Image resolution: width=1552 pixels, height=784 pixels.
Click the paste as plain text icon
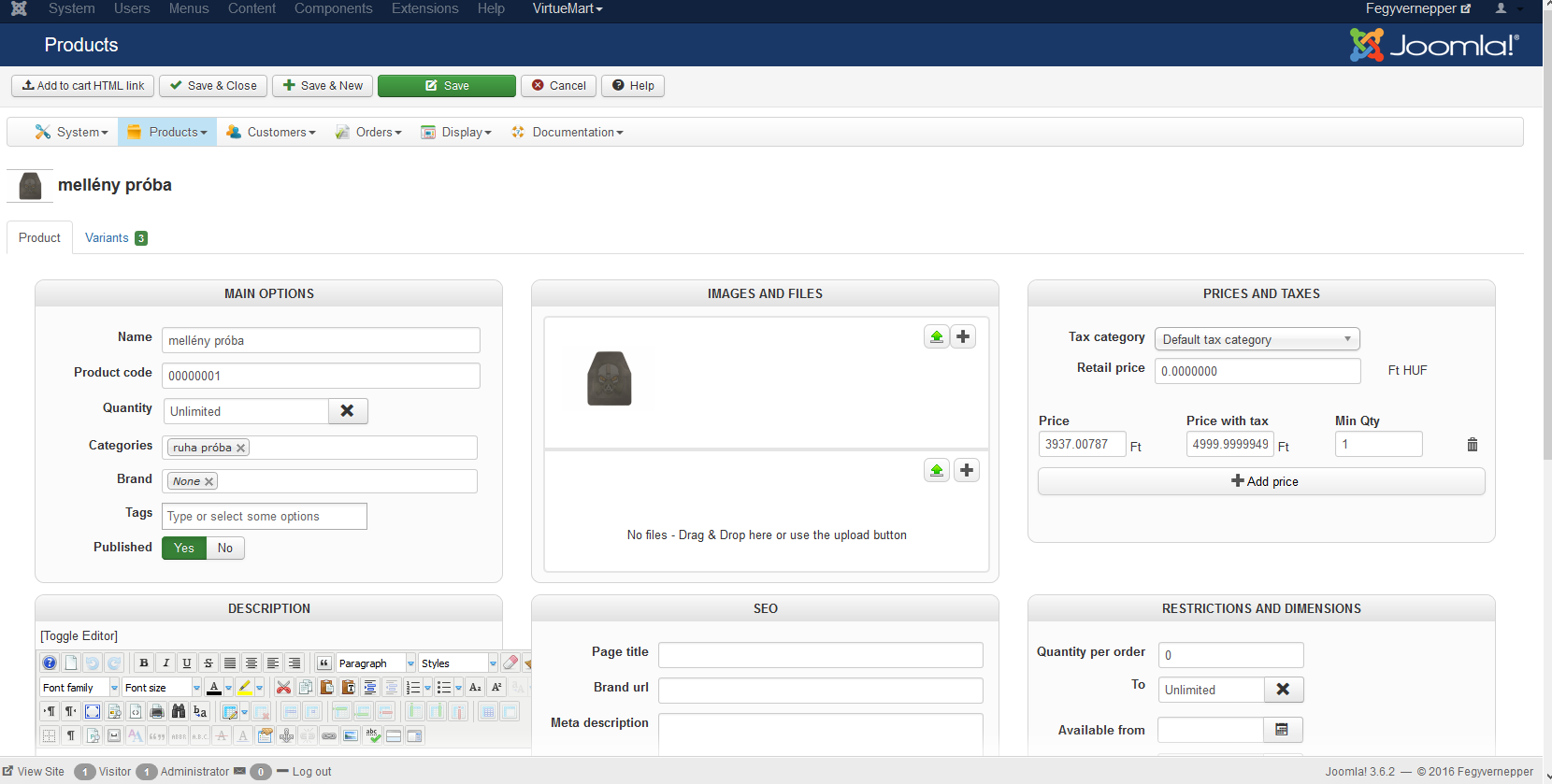tap(348, 687)
